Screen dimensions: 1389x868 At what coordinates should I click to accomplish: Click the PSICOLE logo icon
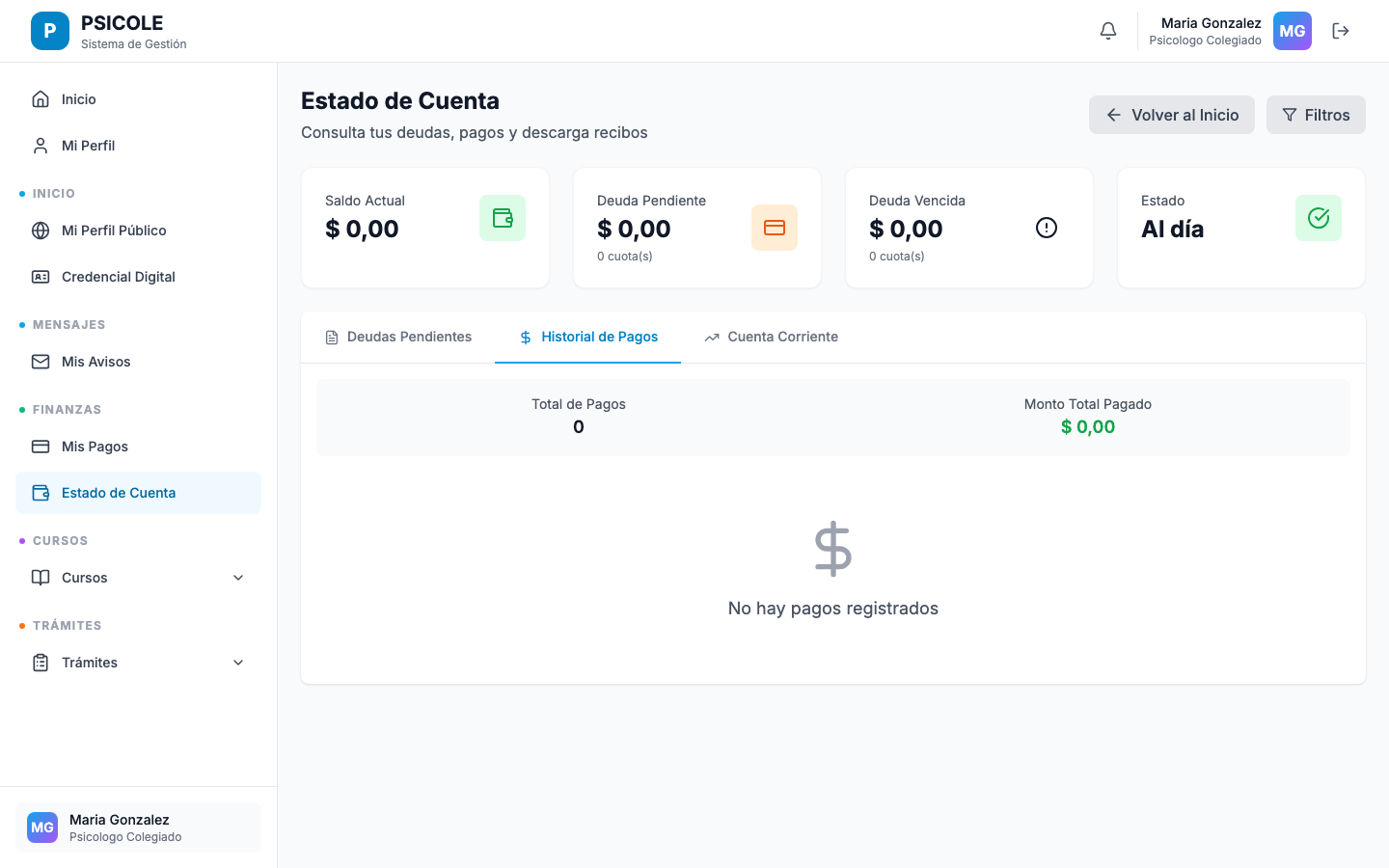(x=50, y=31)
